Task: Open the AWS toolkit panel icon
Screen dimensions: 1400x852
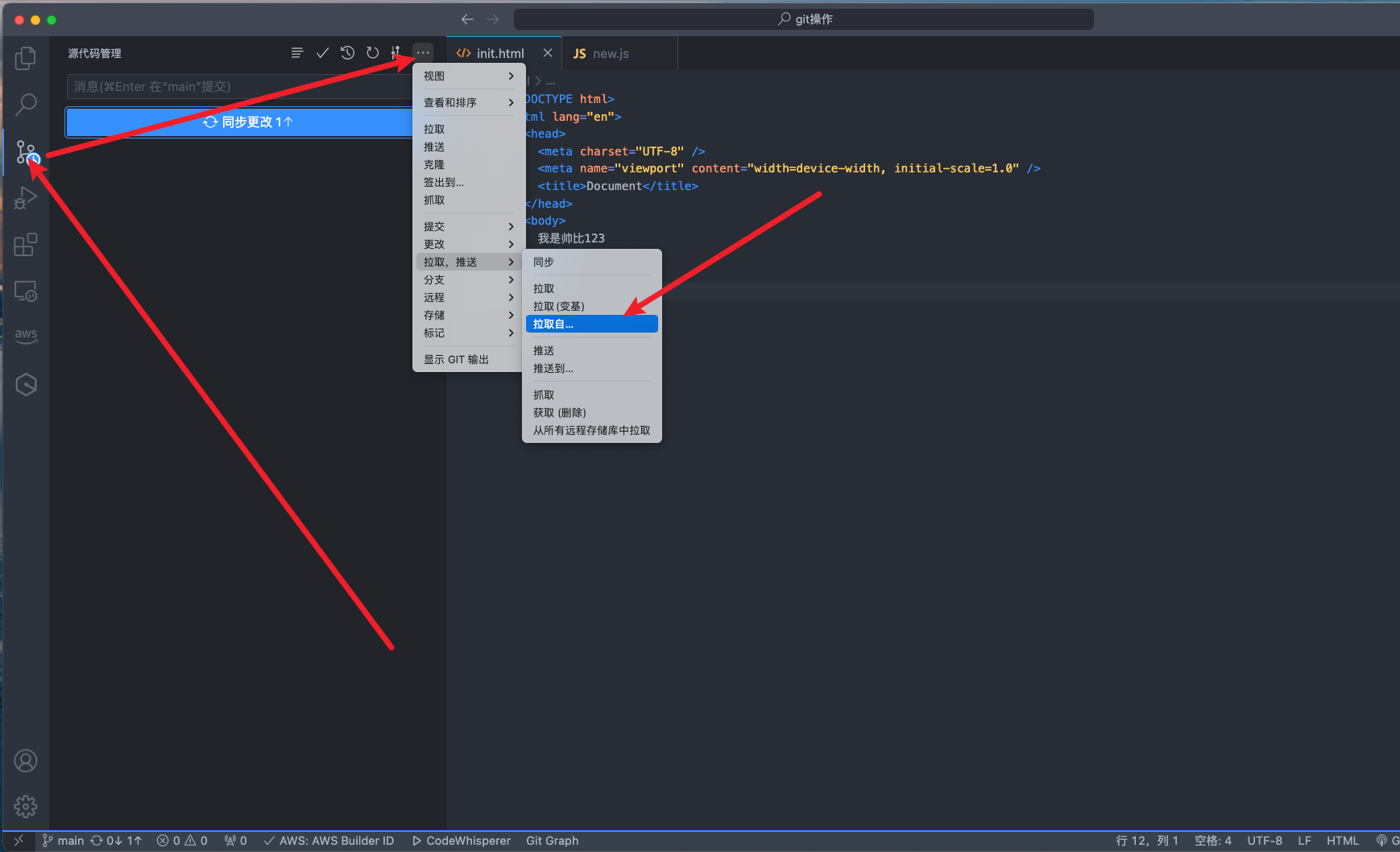Action: (26, 336)
